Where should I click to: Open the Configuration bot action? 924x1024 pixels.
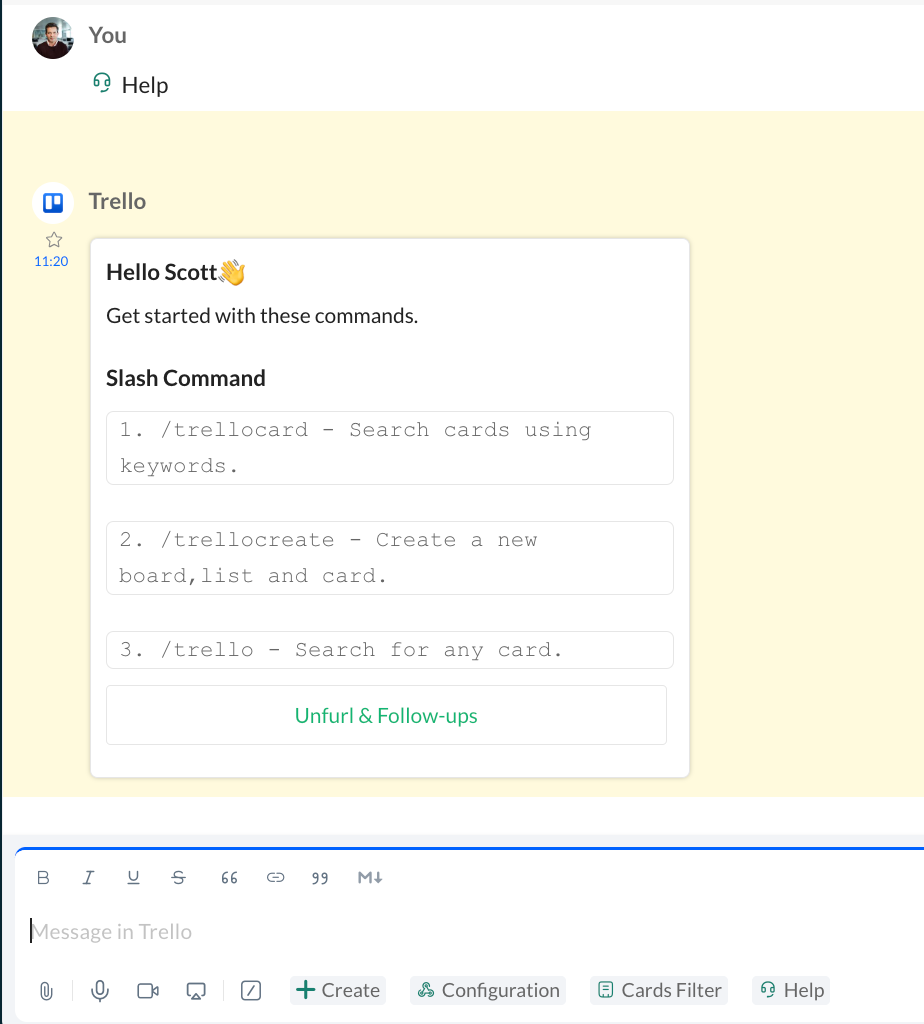[x=488, y=990]
